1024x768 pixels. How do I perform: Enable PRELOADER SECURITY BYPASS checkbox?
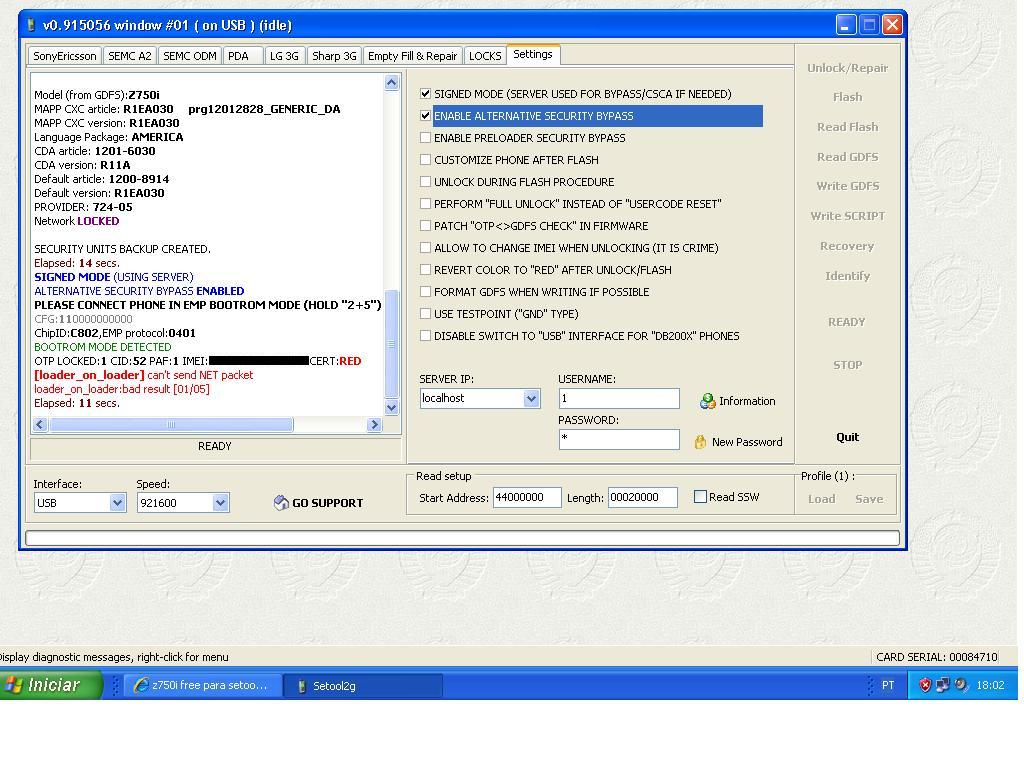click(425, 138)
